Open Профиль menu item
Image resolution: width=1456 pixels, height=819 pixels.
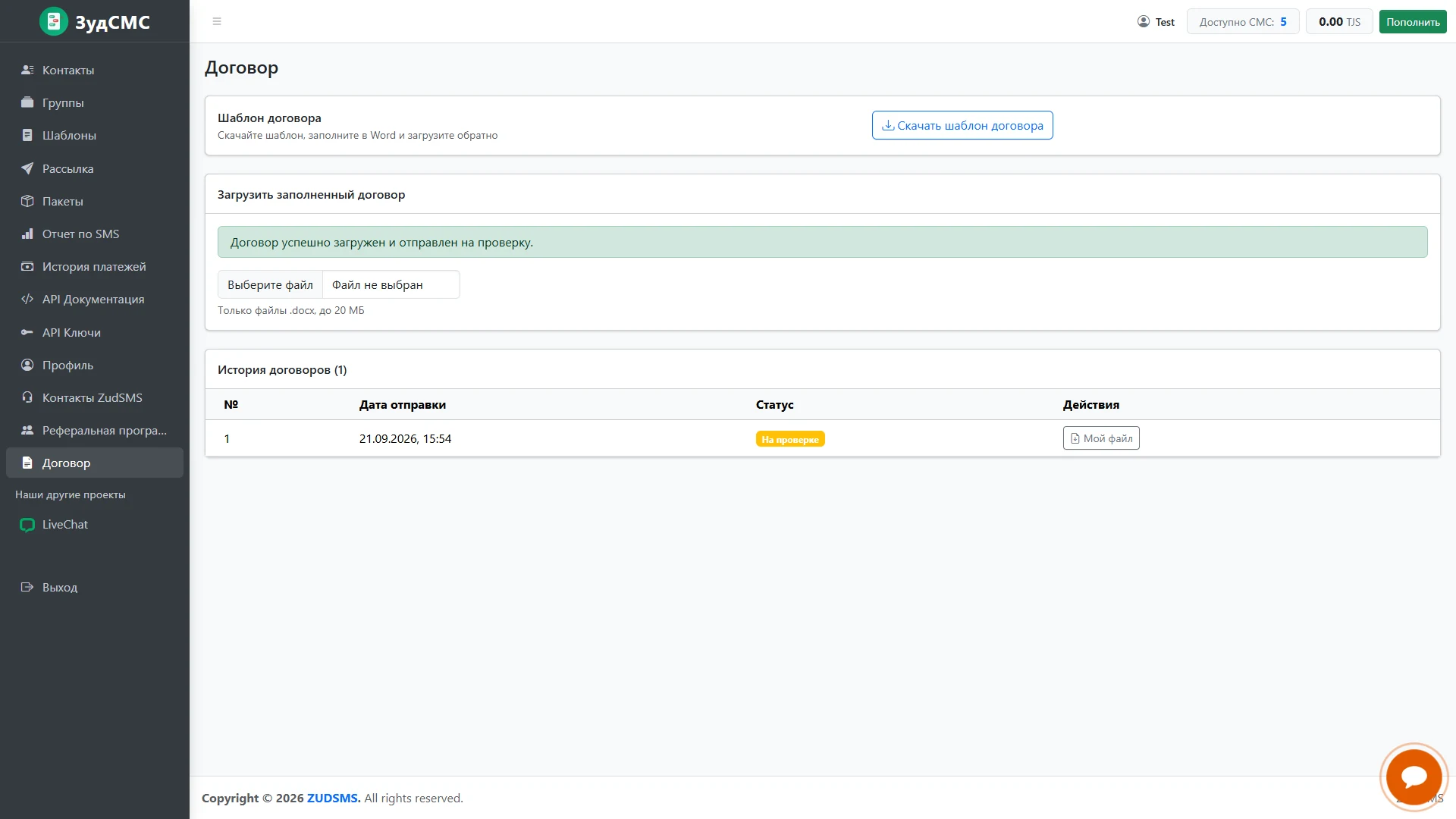coord(95,365)
